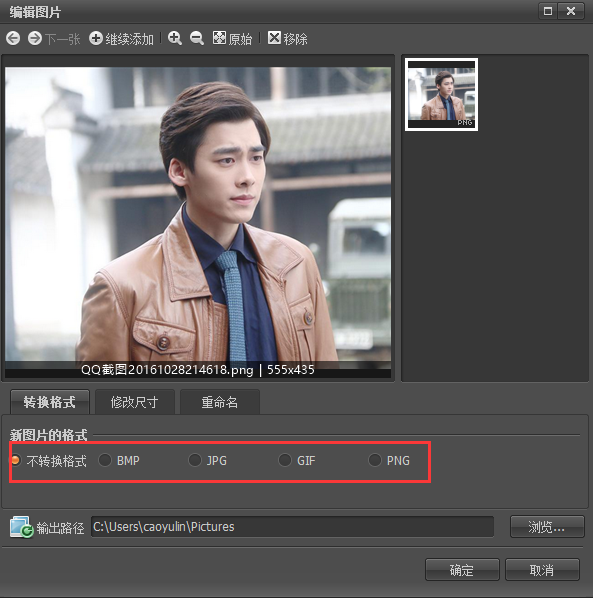The height and width of the screenshot is (598, 593).
Task: Confirm with the 确定 button
Action: [462, 570]
